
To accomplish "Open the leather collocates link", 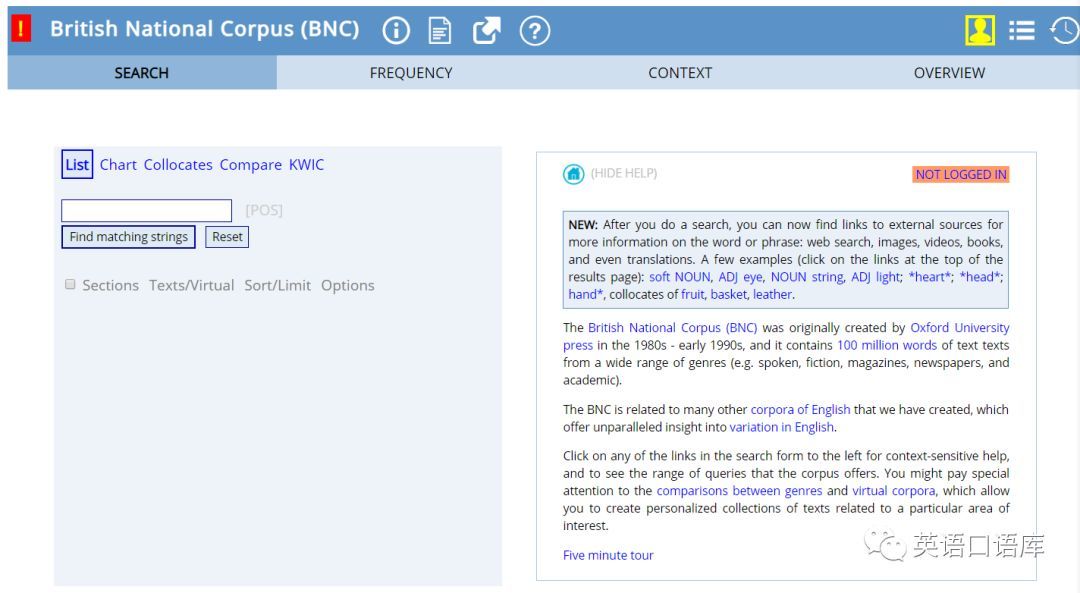I will (x=773, y=295).
